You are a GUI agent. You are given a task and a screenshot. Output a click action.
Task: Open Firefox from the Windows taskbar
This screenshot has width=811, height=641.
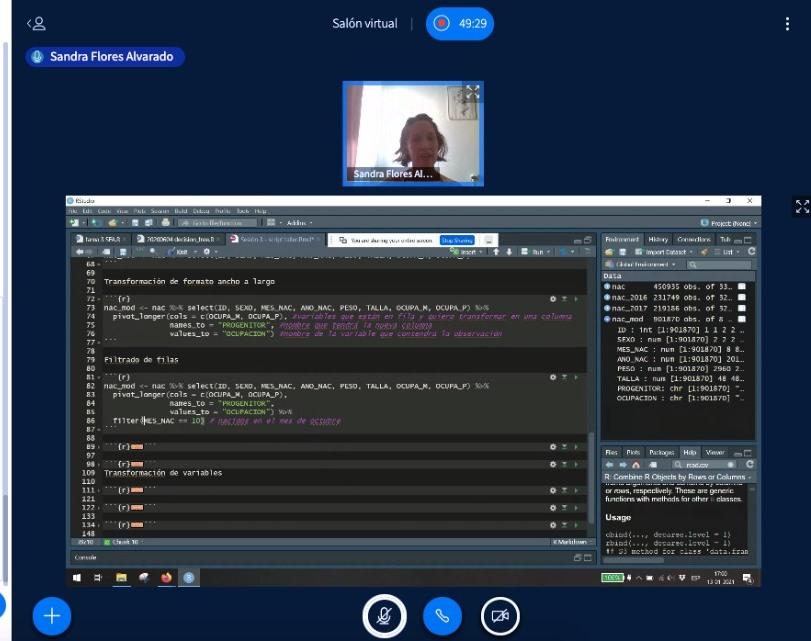click(166, 577)
